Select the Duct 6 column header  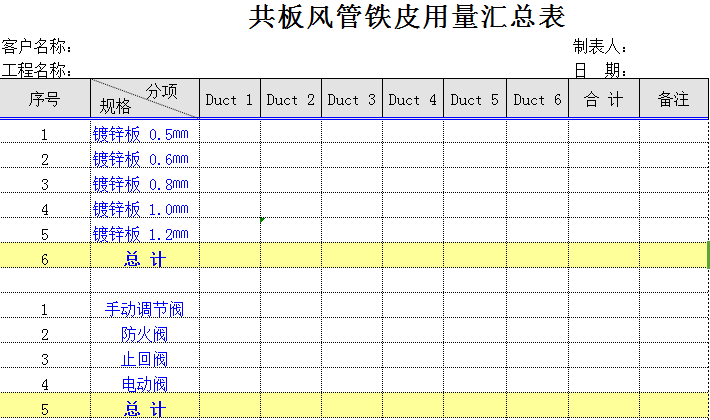tap(537, 99)
